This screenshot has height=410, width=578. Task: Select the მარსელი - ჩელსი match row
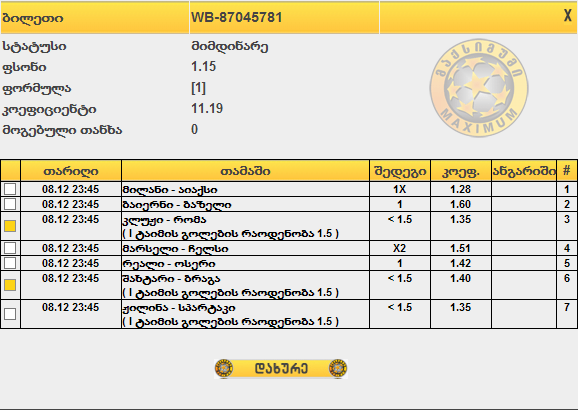coord(289,248)
